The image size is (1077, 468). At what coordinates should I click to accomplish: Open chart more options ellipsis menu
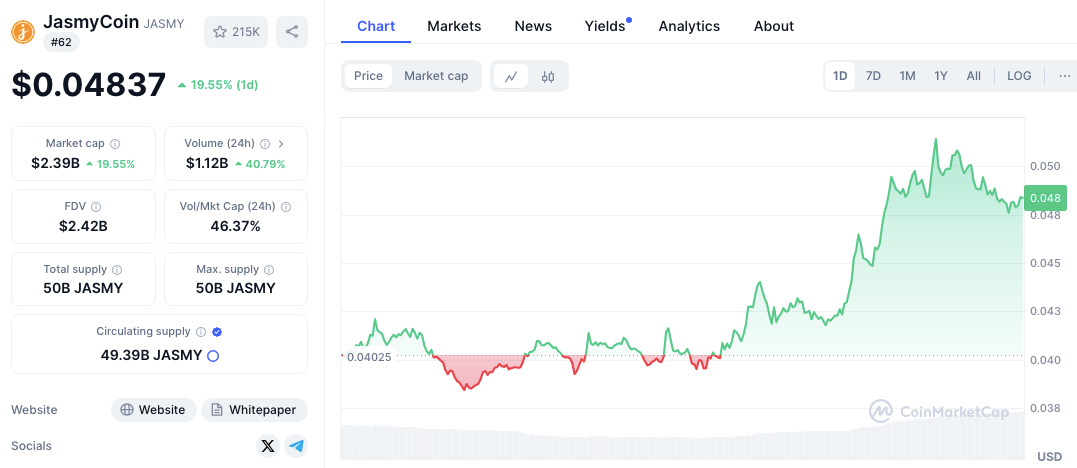[x=1065, y=76]
